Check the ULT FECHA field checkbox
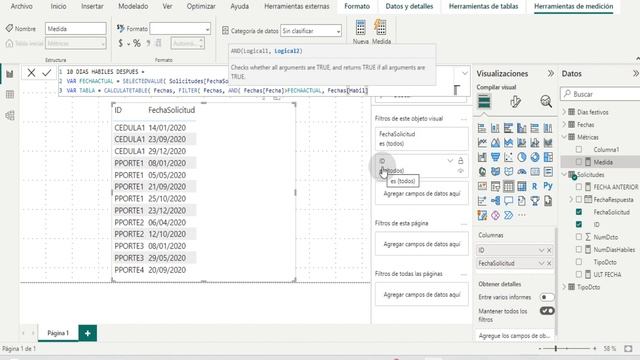Viewport: 640px width, 360px height. [579, 274]
